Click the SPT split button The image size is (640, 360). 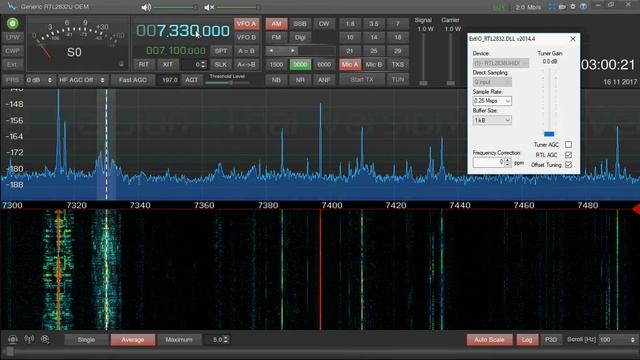point(220,51)
